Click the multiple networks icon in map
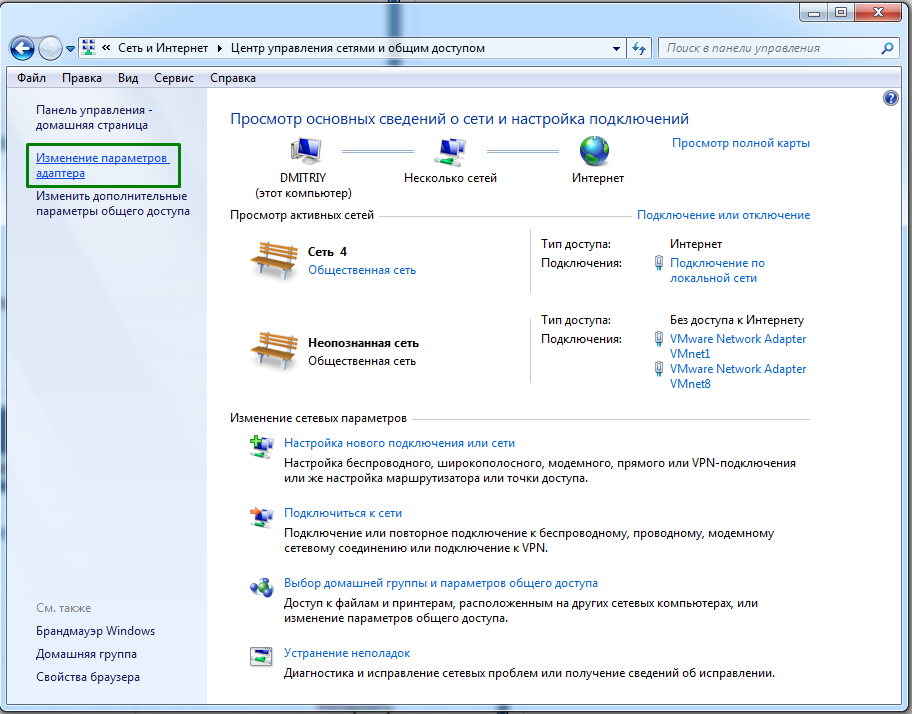 coord(450,152)
